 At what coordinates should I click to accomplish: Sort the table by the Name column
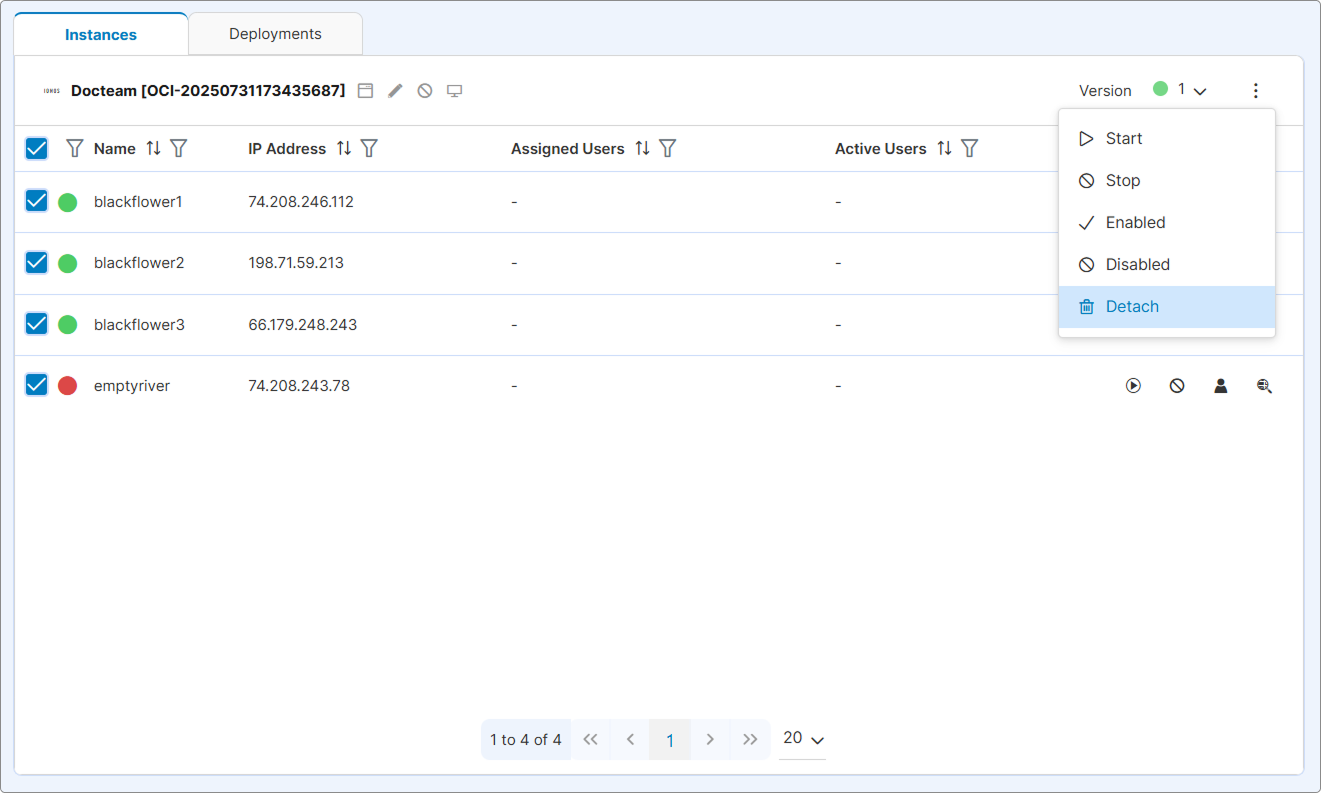[x=153, y=149]
